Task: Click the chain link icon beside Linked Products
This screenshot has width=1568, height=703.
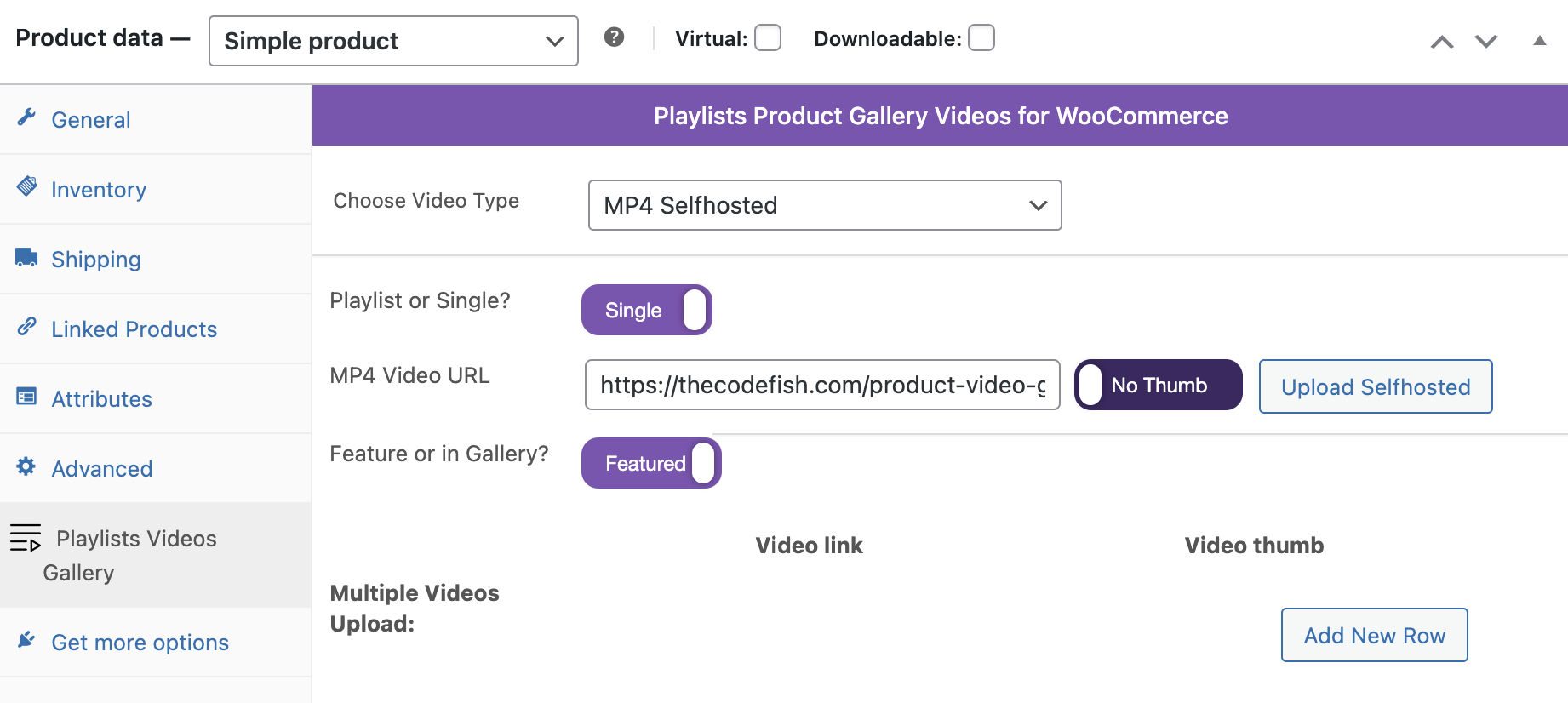Action: tap(26, 326)
